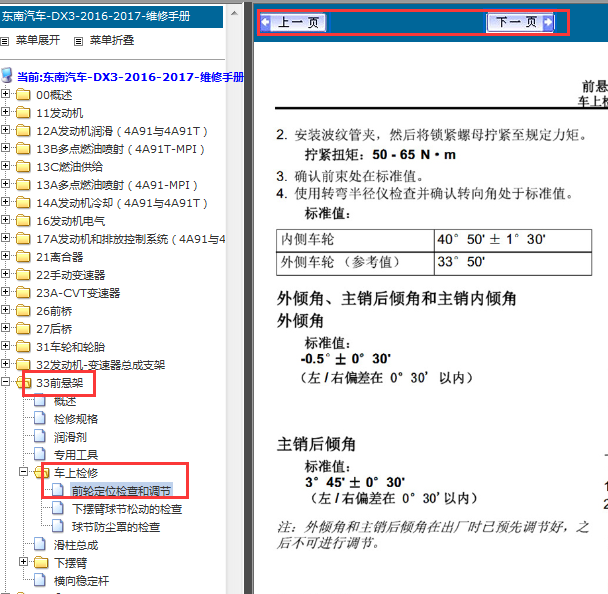The height and width of the screenshot is (594, 608).
Task: Open the 球节防尘罩的检查 page
Action: pyautogui.click(x=116, y=527)
